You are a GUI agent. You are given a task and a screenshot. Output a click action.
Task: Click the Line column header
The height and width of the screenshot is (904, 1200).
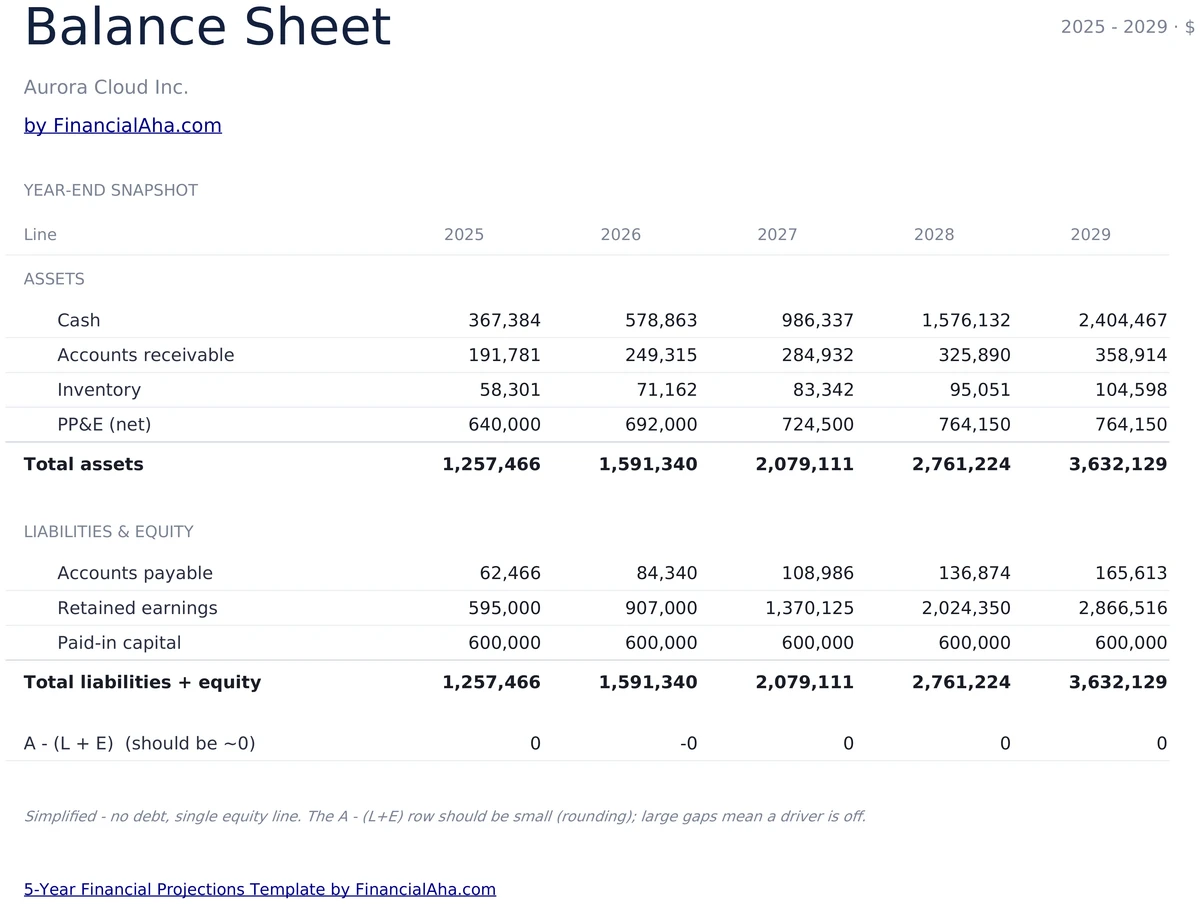[40, 235]
